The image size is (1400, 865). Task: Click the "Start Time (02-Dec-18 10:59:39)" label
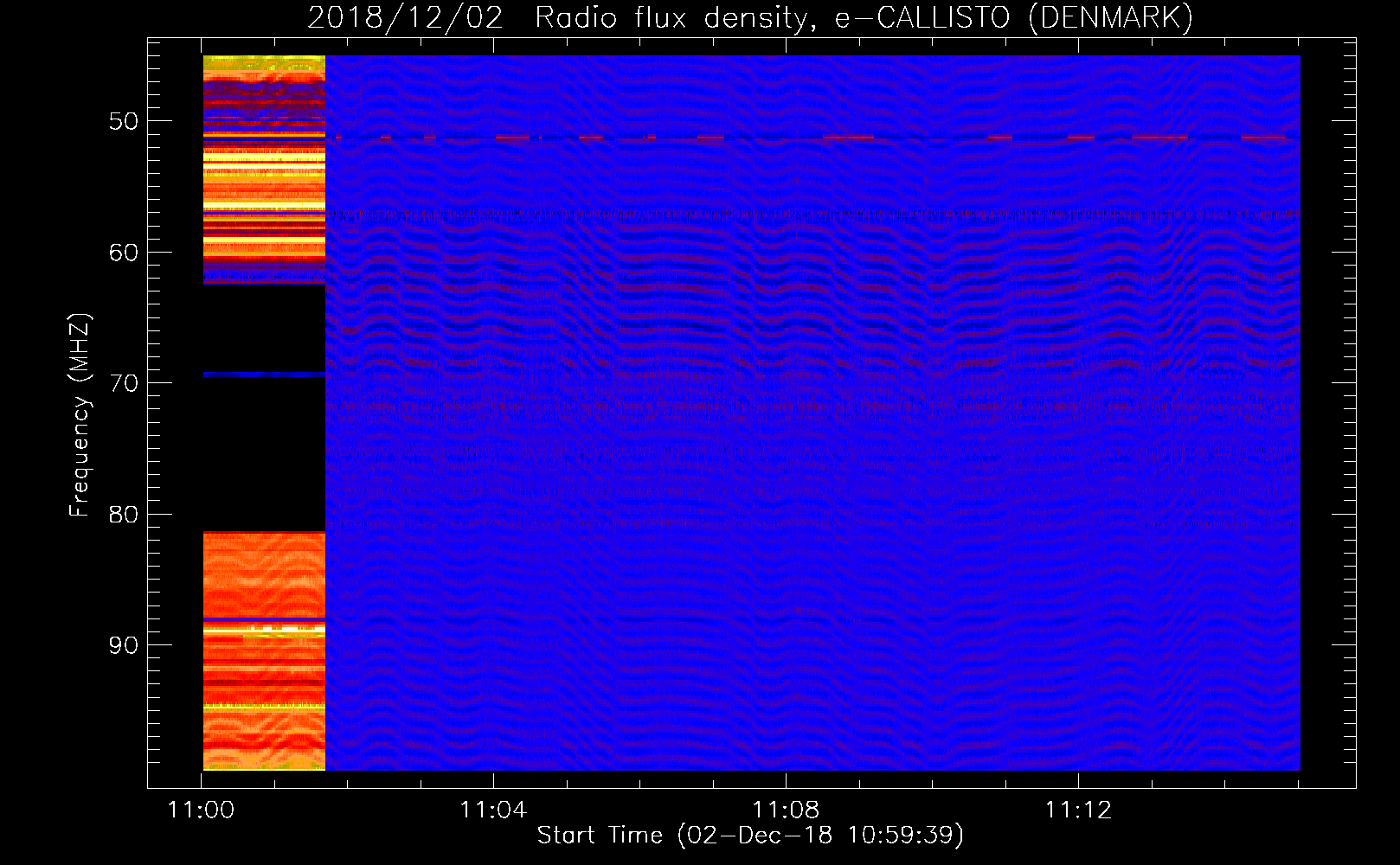750,836
